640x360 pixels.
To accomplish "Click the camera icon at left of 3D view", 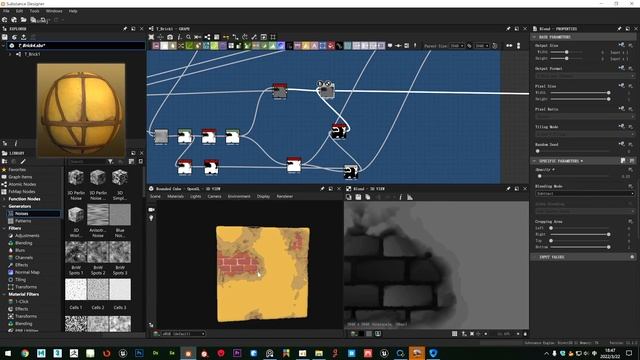I will tap(151, 210).
